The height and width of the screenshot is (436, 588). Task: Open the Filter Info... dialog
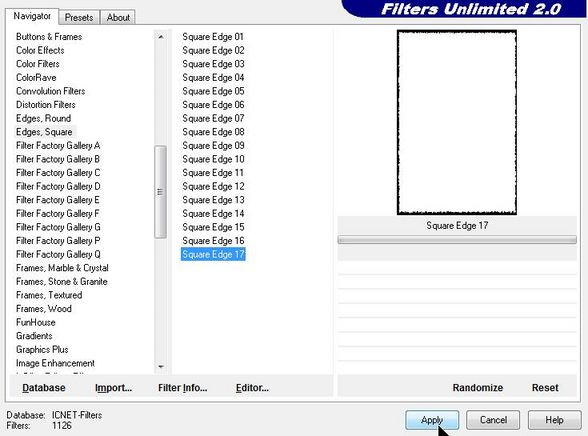pos(183,388)
